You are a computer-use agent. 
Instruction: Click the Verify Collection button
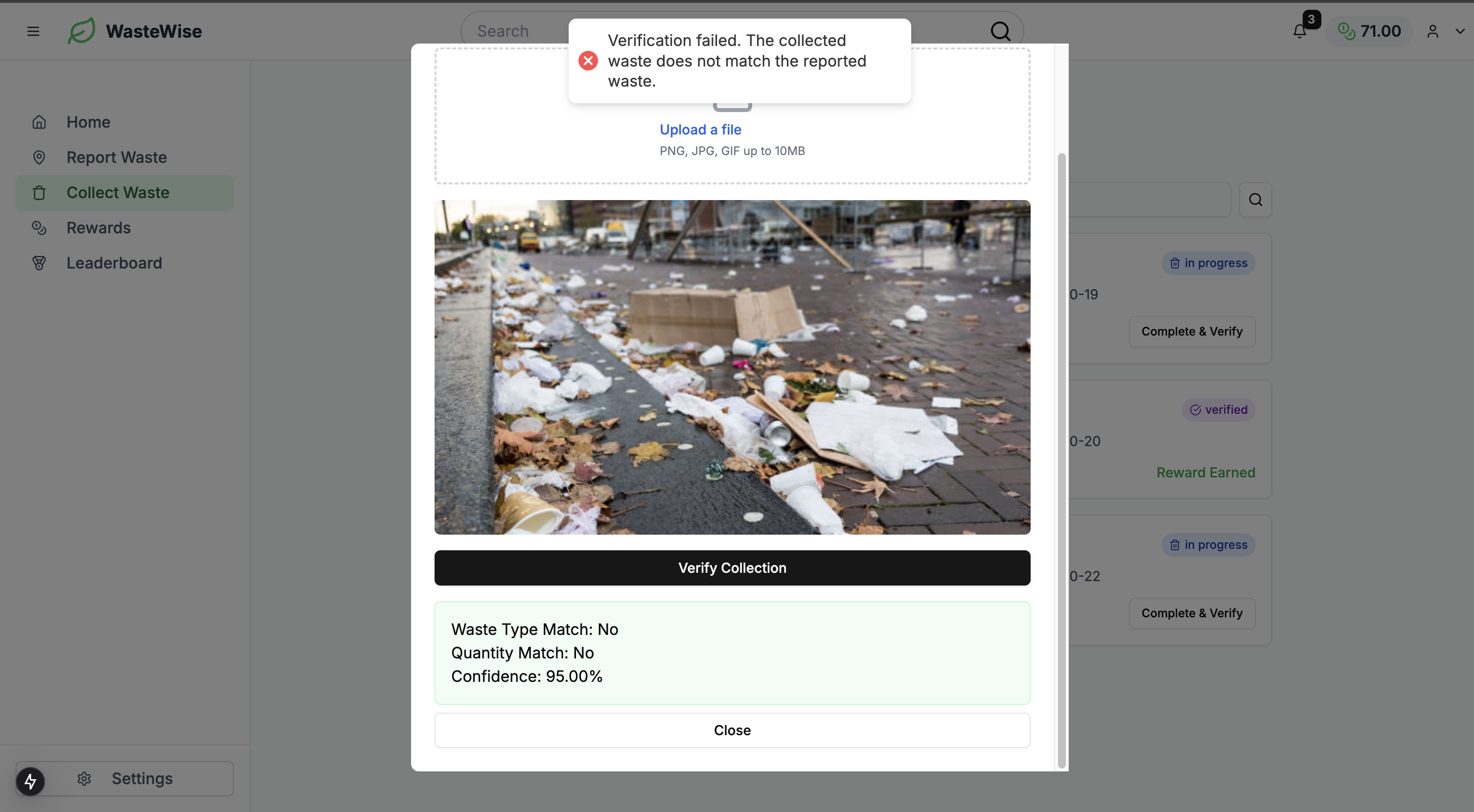coord(732,568)
